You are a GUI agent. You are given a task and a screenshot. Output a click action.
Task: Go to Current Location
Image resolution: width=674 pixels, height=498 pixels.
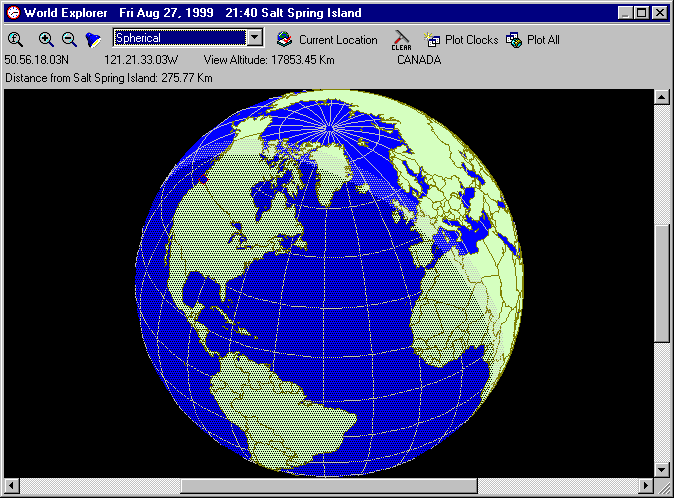[x=338, y=40]
